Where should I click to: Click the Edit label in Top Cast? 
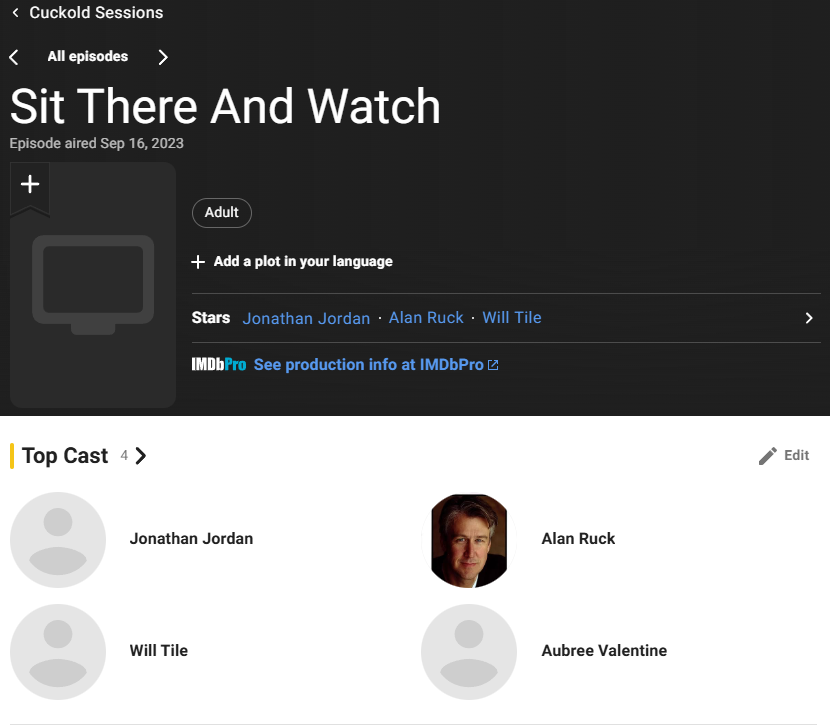pos(797,455)
